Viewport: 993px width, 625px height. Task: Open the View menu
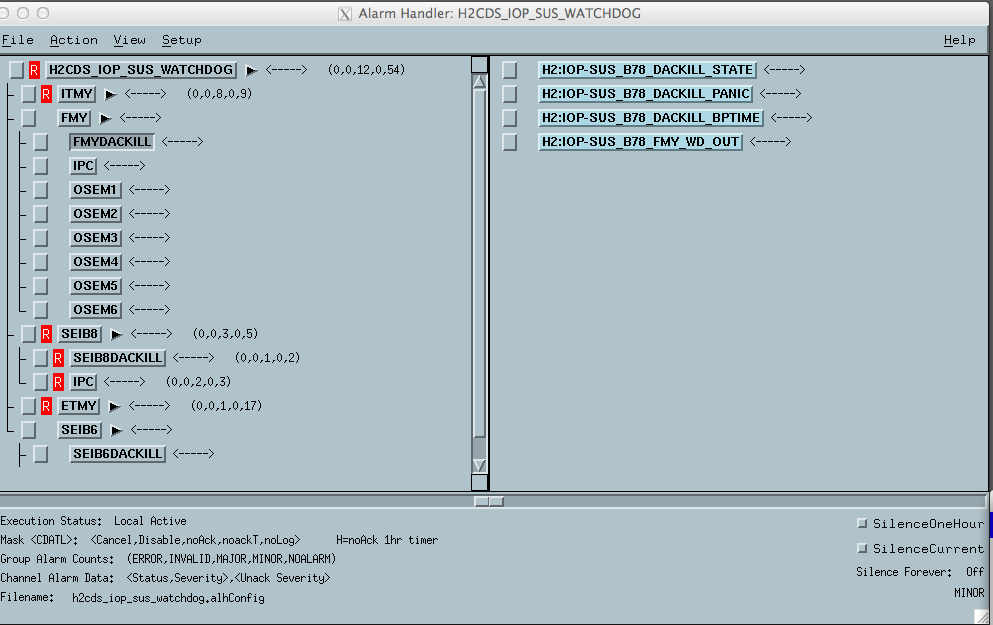click(x=130, y=40)
